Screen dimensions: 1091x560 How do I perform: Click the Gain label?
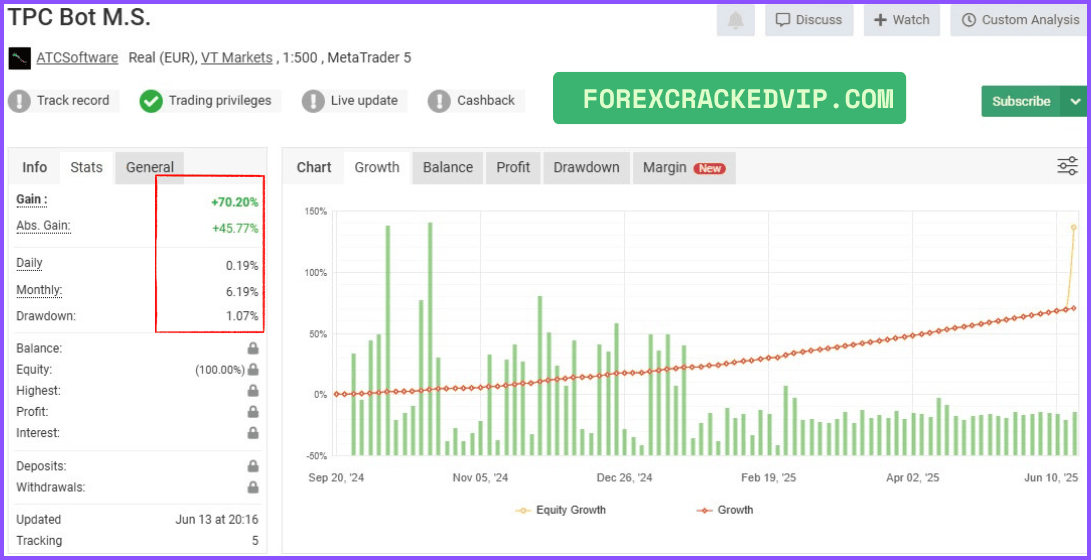click(x=32, y=200)
